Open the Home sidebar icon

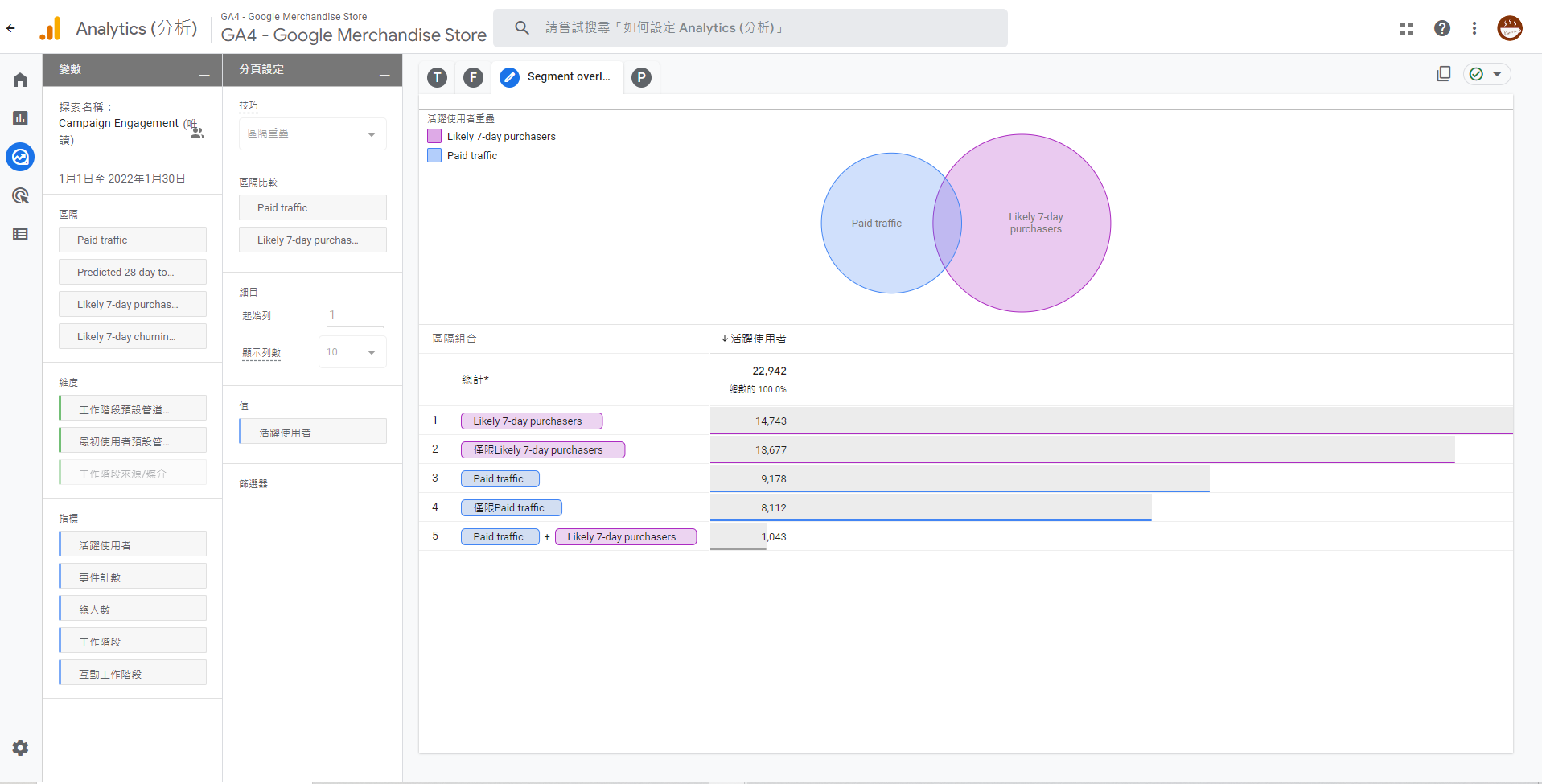tap(20, 80)
